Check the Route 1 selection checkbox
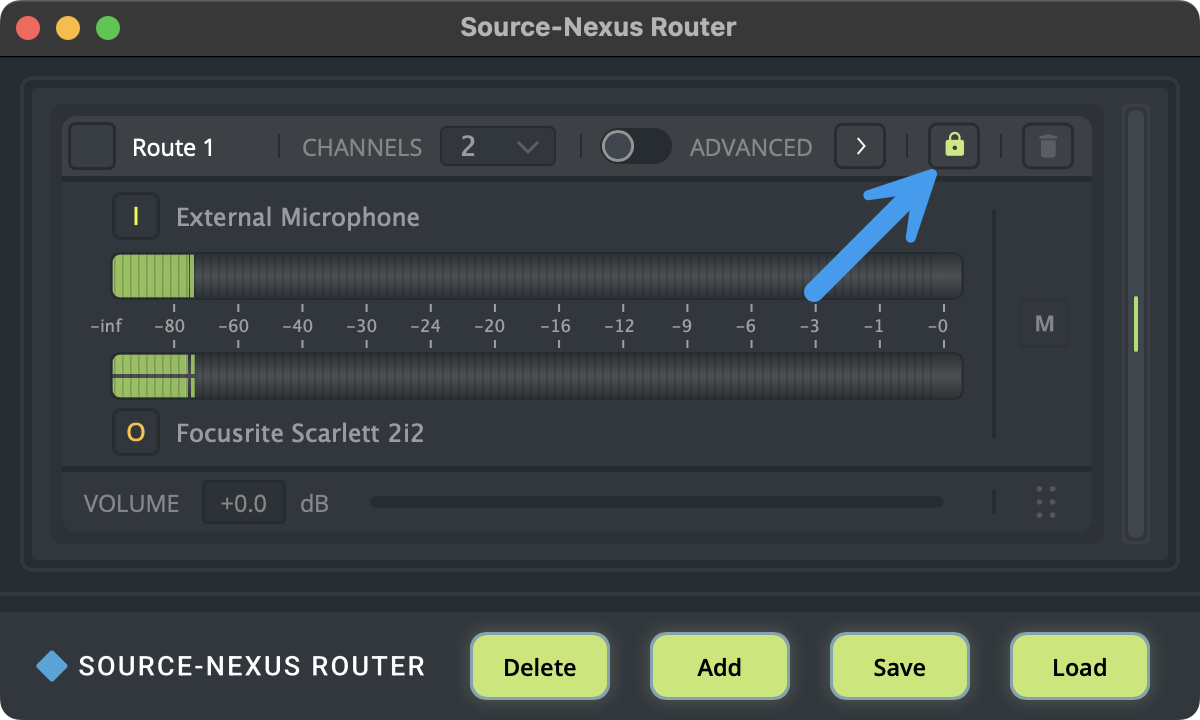The image size is (1200, 720). pyautogui.click(x=92, y=147)
